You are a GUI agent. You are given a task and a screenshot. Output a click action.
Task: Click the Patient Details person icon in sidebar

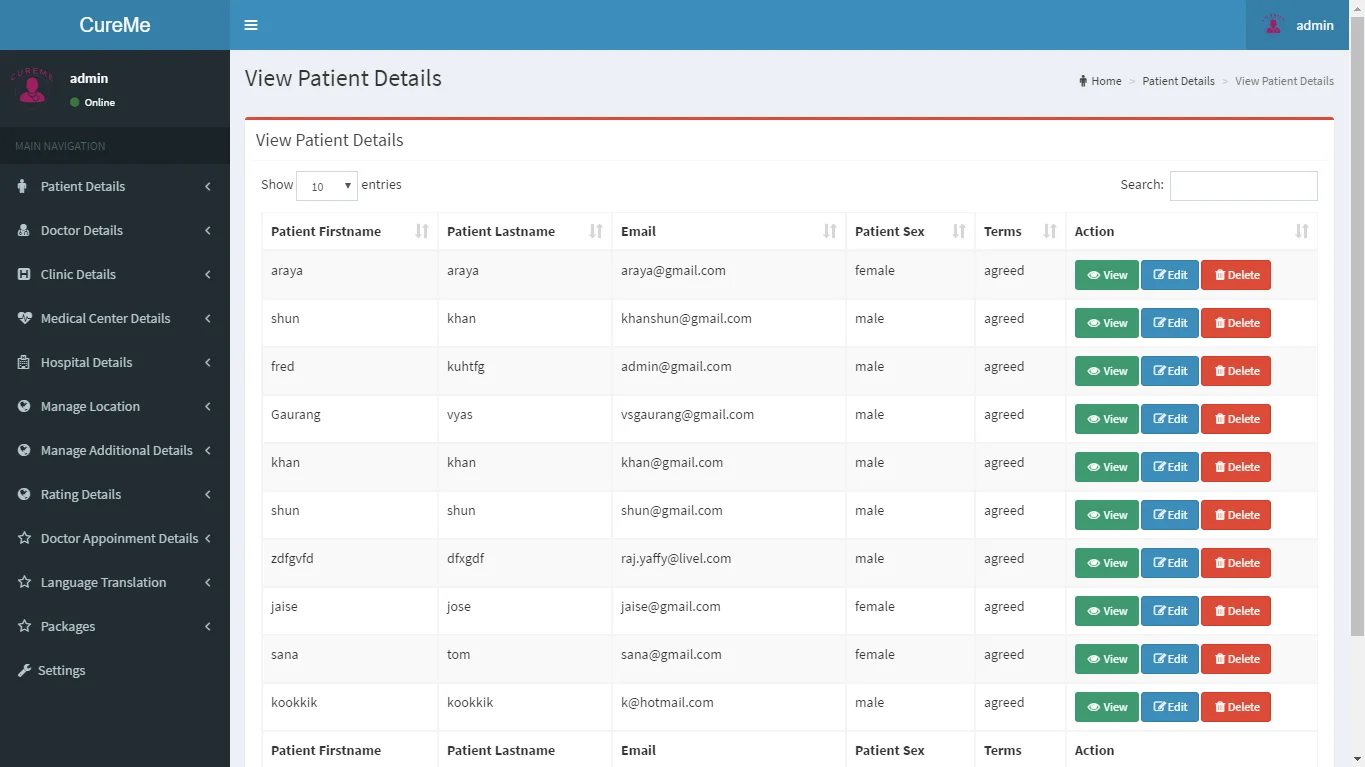point(23,186)
